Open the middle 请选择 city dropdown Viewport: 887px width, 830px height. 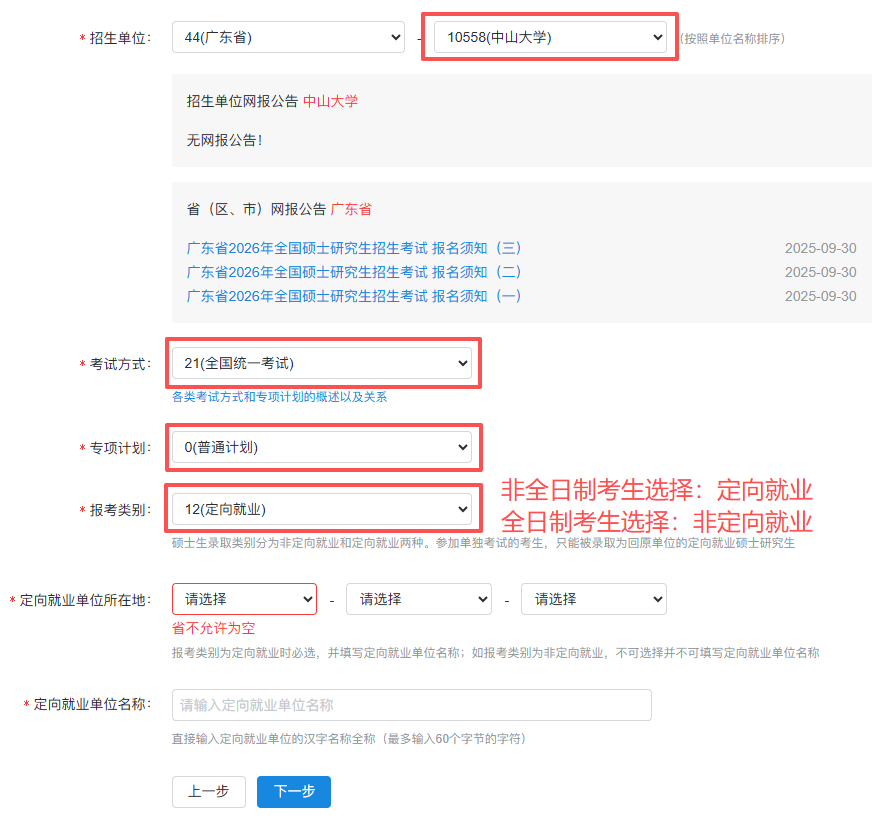[x=418, y=599]
